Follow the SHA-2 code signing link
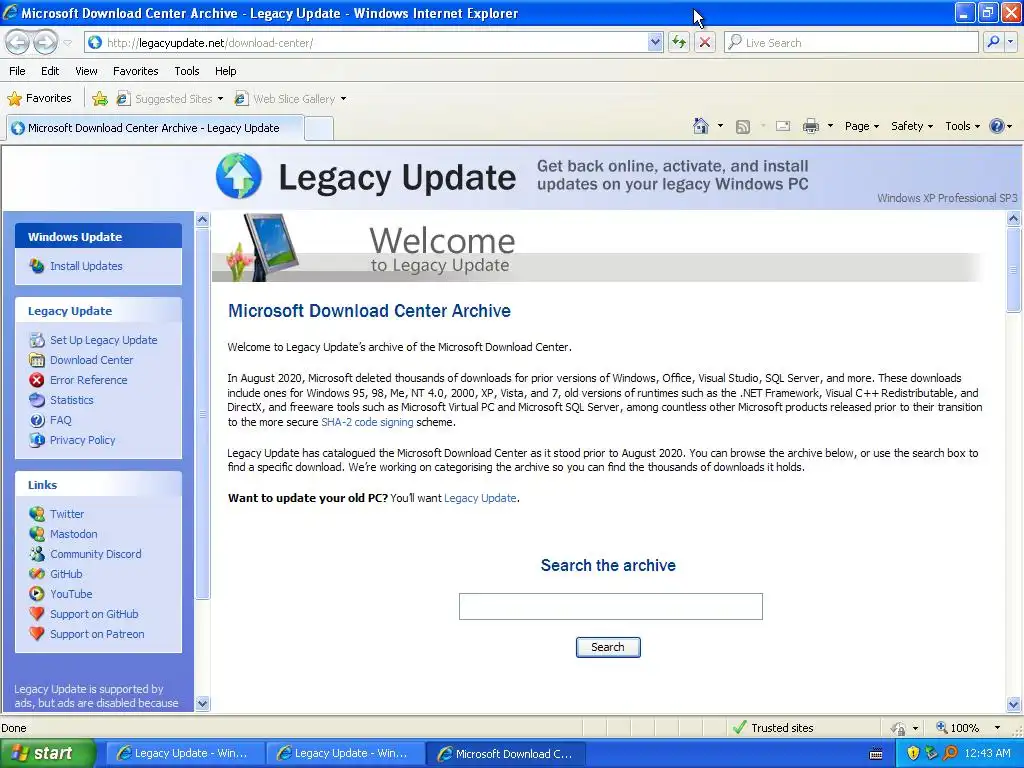1024x768 pixels. point(367,422)
